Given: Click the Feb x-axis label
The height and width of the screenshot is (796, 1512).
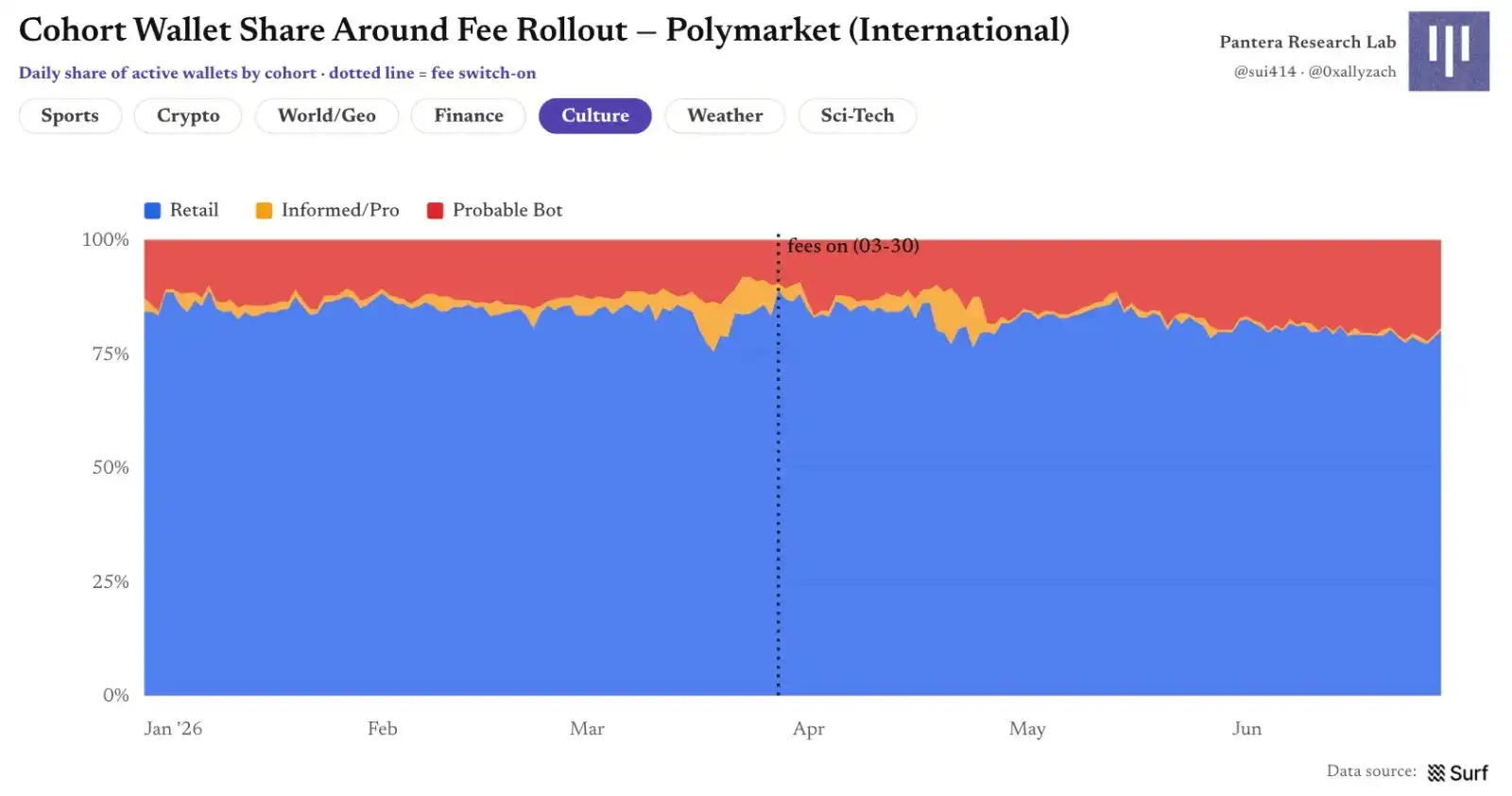Looking at the screenshot, I should pos(382,728).
